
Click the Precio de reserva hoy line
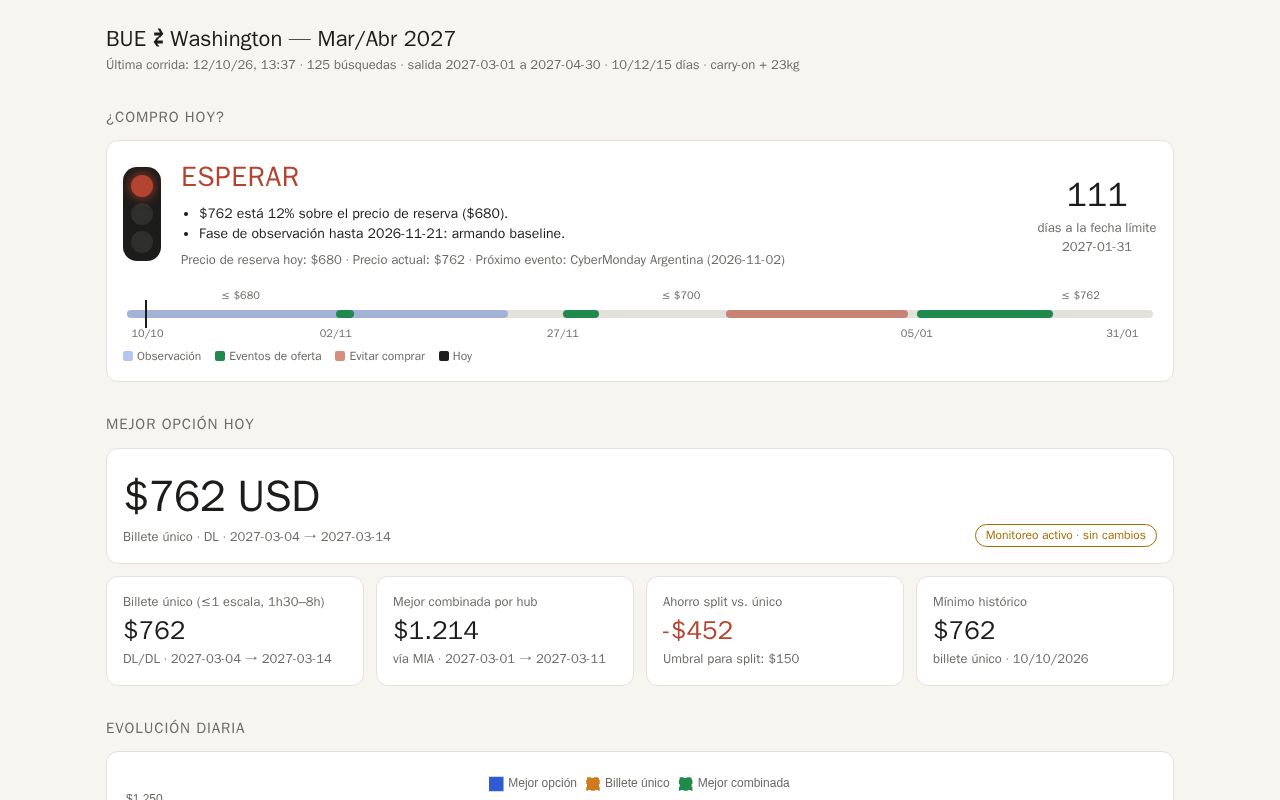pos(483,260)
